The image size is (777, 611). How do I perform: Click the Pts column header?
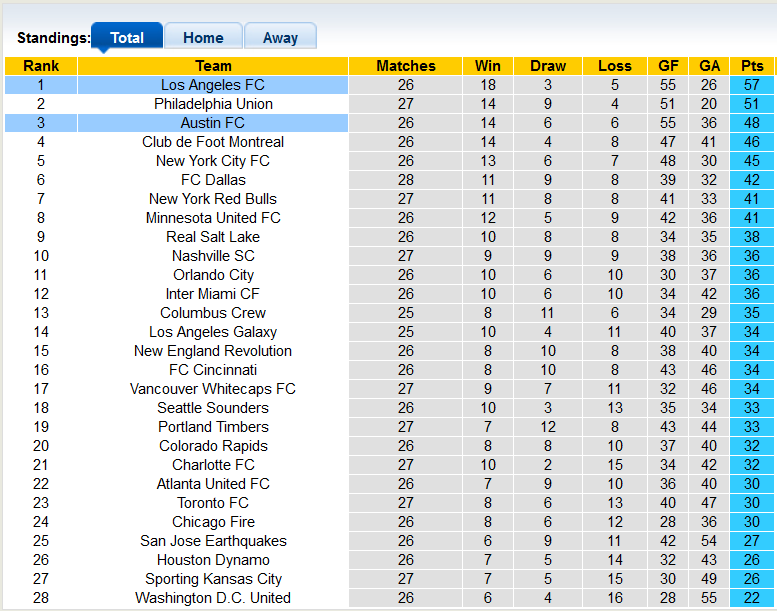(x=752, y=66)
